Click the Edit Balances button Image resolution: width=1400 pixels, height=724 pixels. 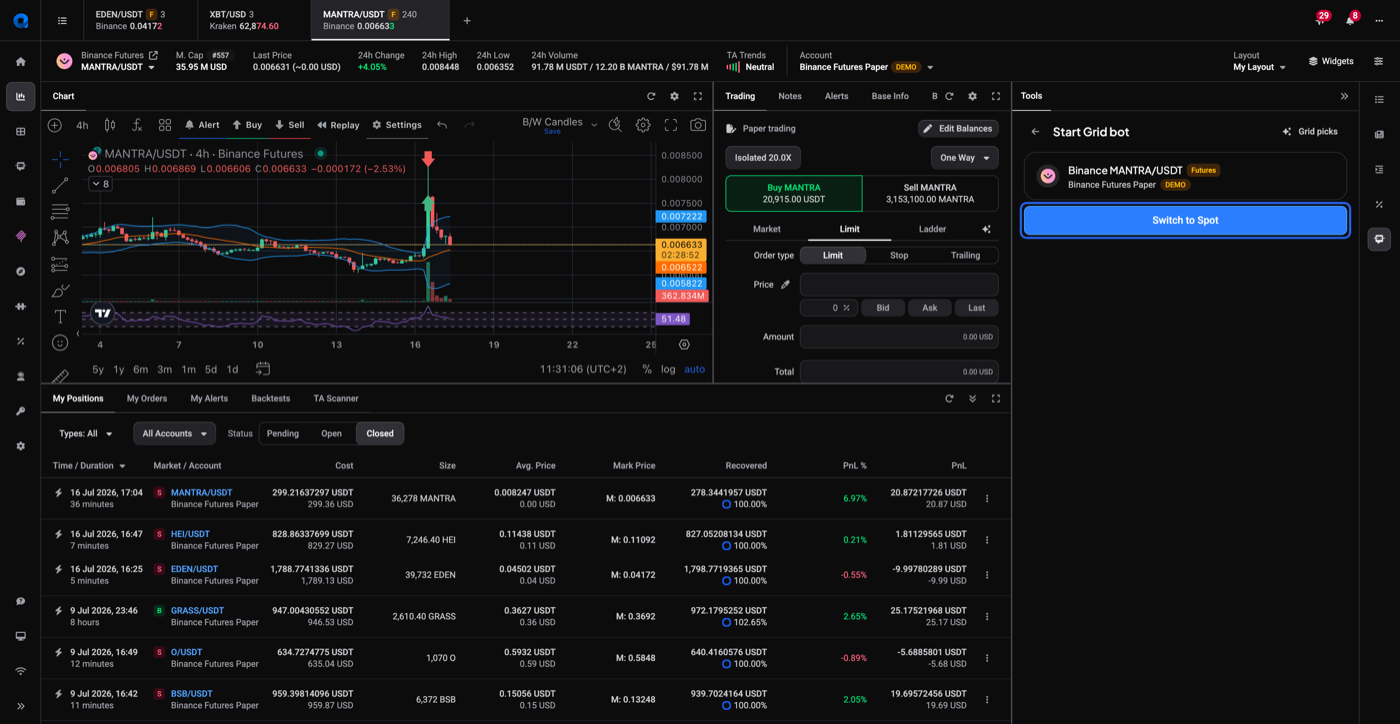click(x=958, y=128)
